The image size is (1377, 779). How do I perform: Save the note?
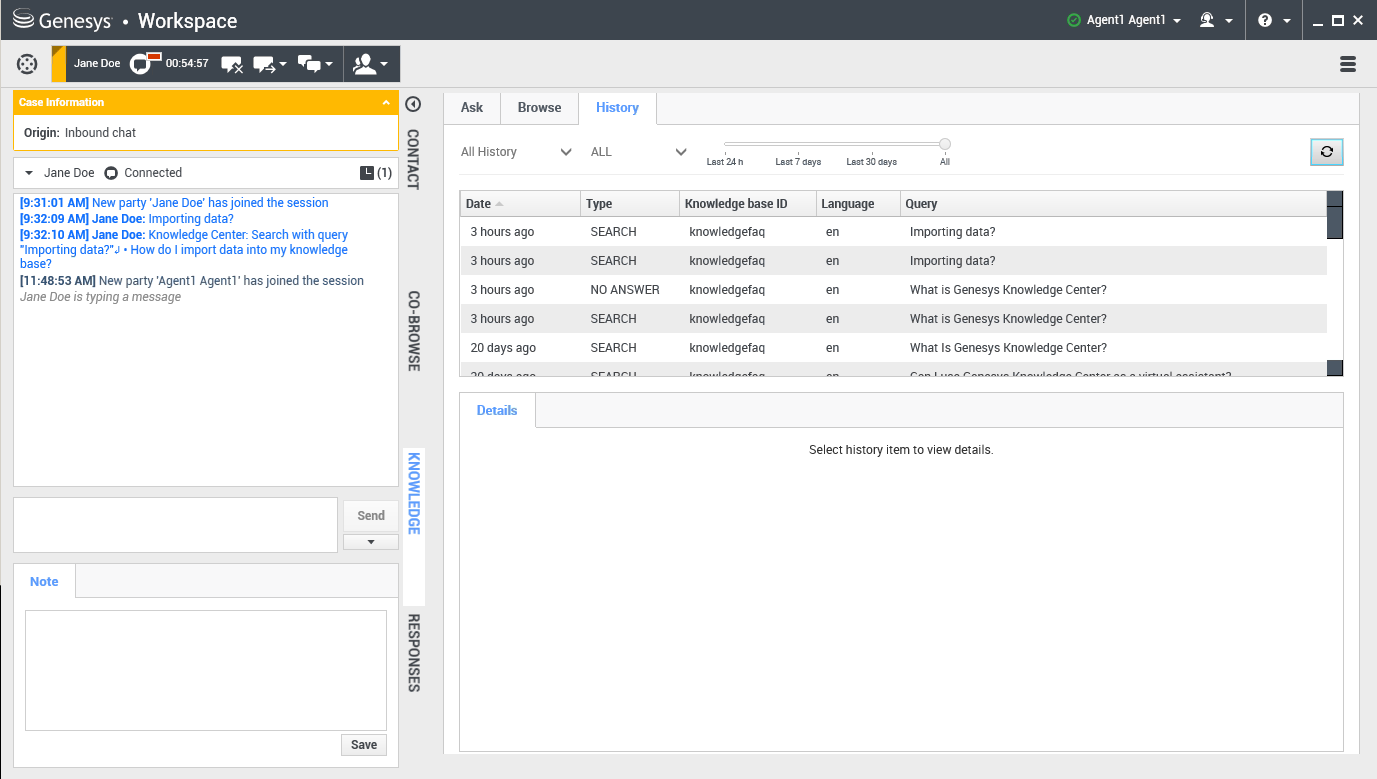point(364,745)
